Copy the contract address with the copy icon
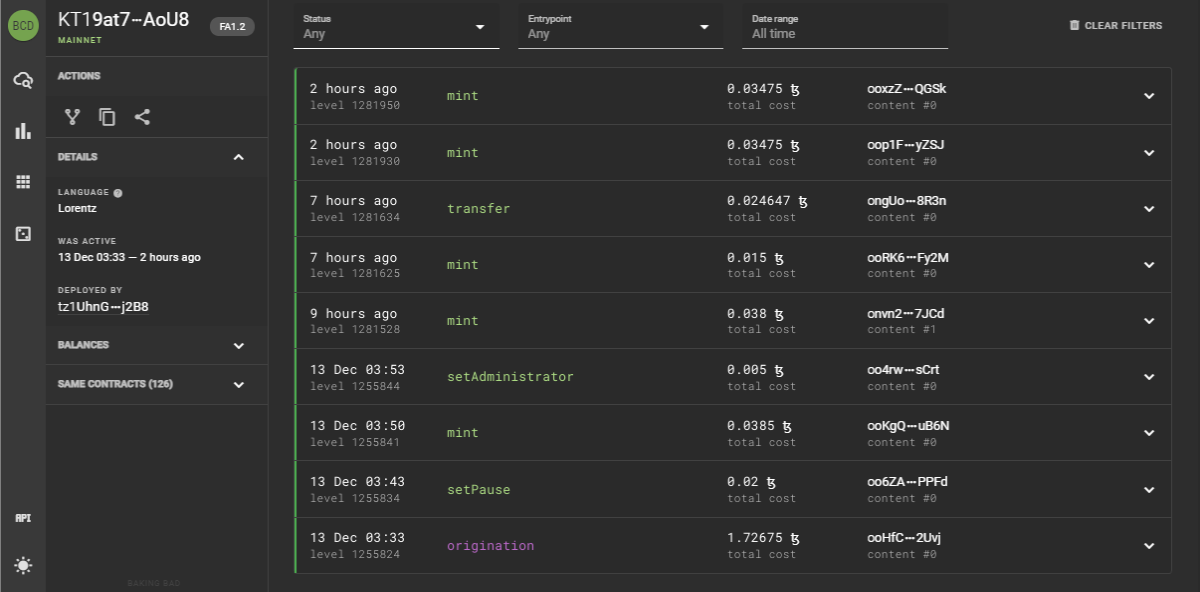Image resolution: width=1200 pixels, height=592 pixels. tap(107, 117)
